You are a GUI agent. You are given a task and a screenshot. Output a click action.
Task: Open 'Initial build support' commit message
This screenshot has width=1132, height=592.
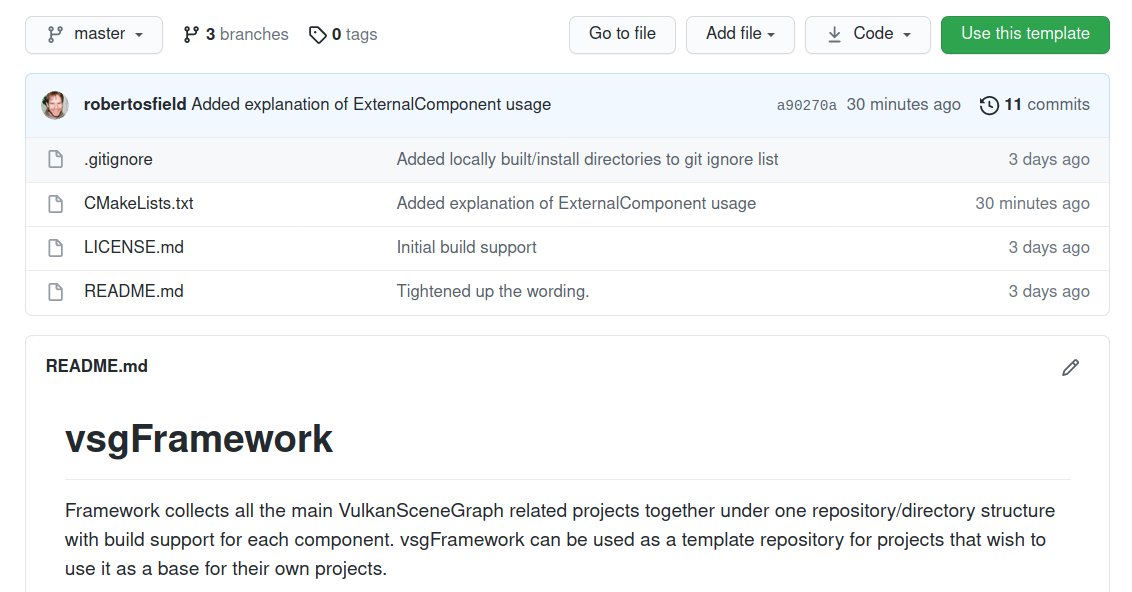(x=466, y=247)
